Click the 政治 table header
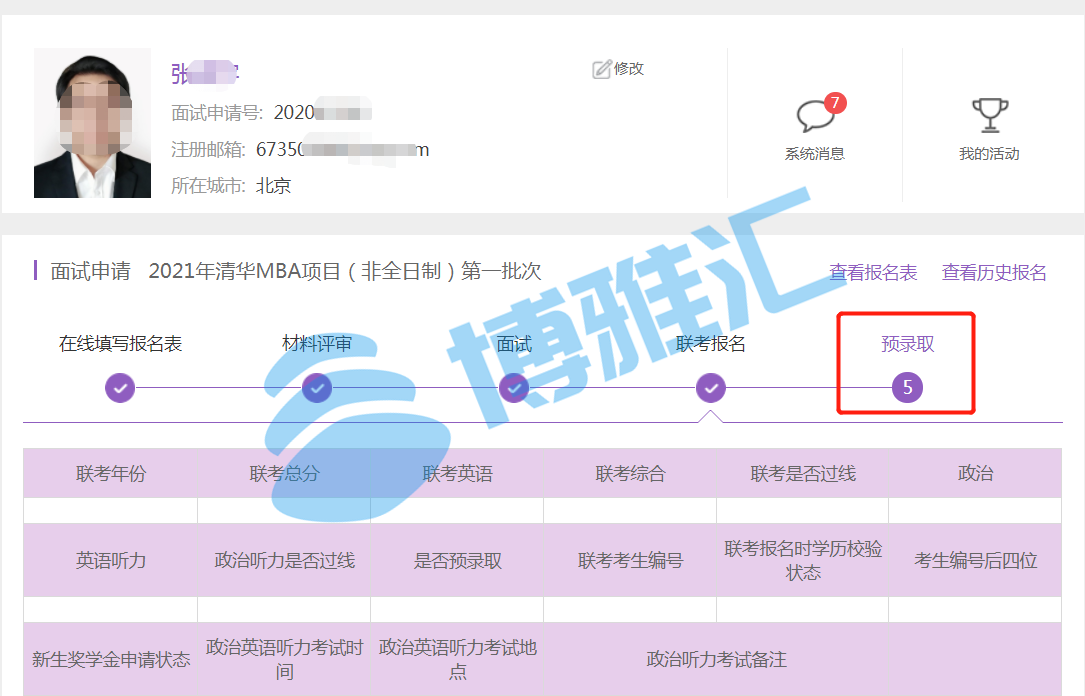Image resolution: width=1085 pixels, height=696 pixels. [975, 473]
